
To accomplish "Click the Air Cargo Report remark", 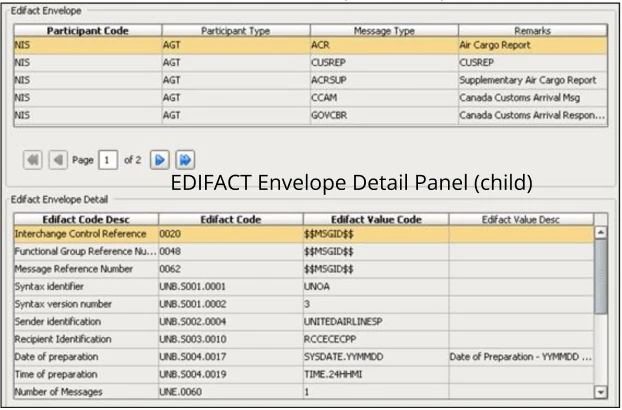I will coord(532,45).
